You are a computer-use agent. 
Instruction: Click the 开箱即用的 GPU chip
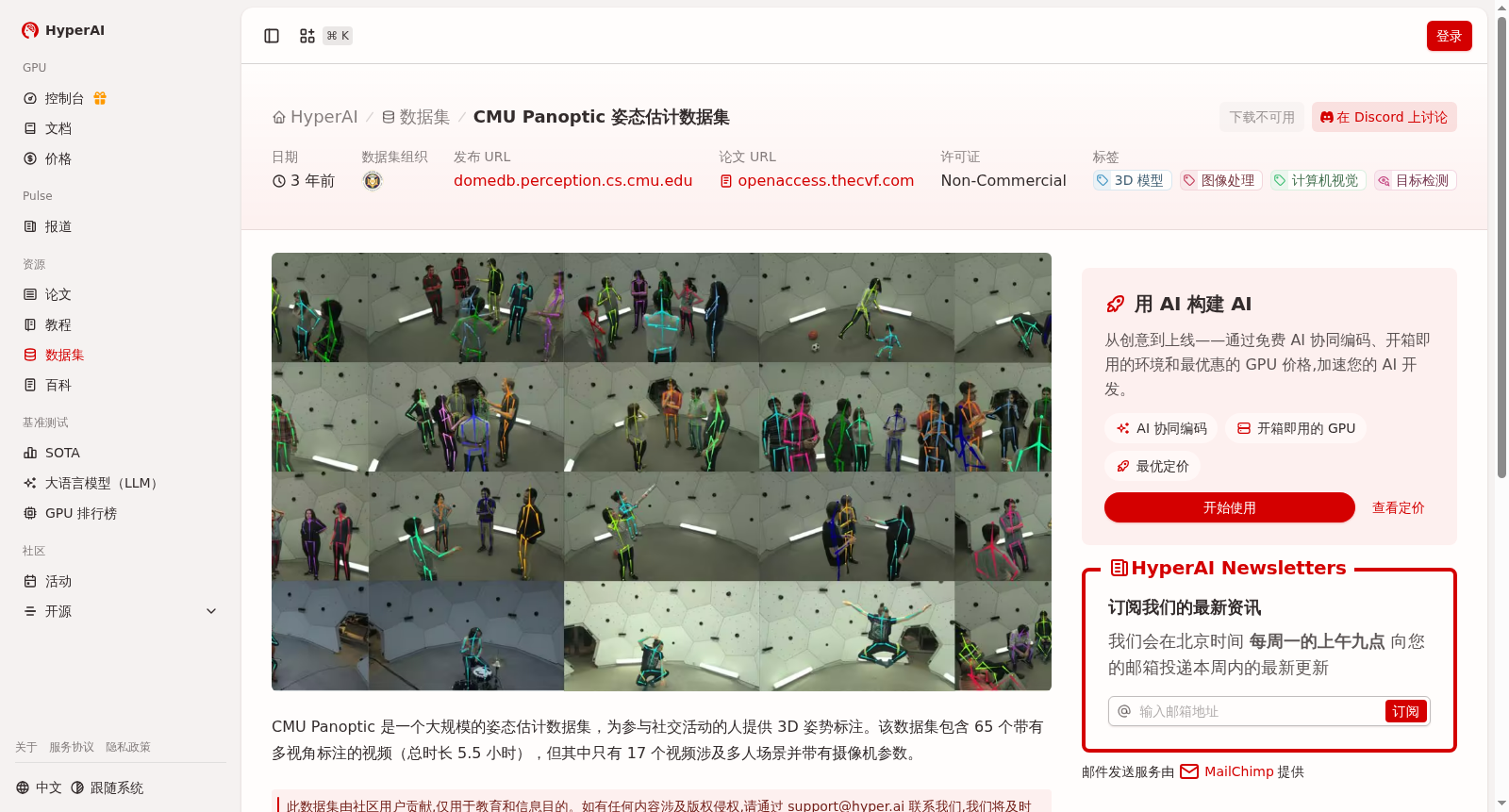[x=1296, y=428]
